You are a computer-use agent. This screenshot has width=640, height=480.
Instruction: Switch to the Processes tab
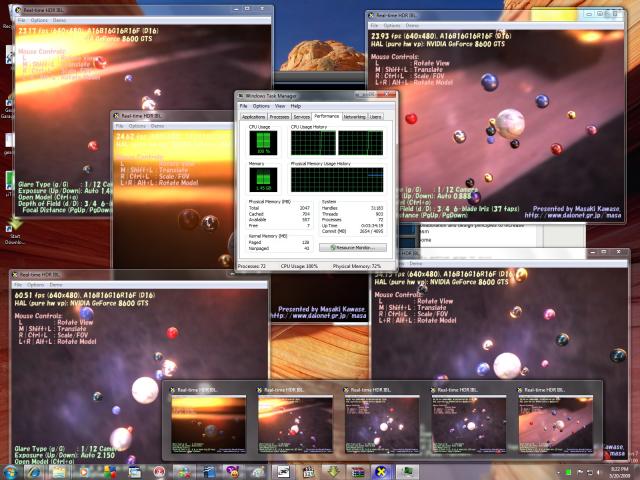279,117
